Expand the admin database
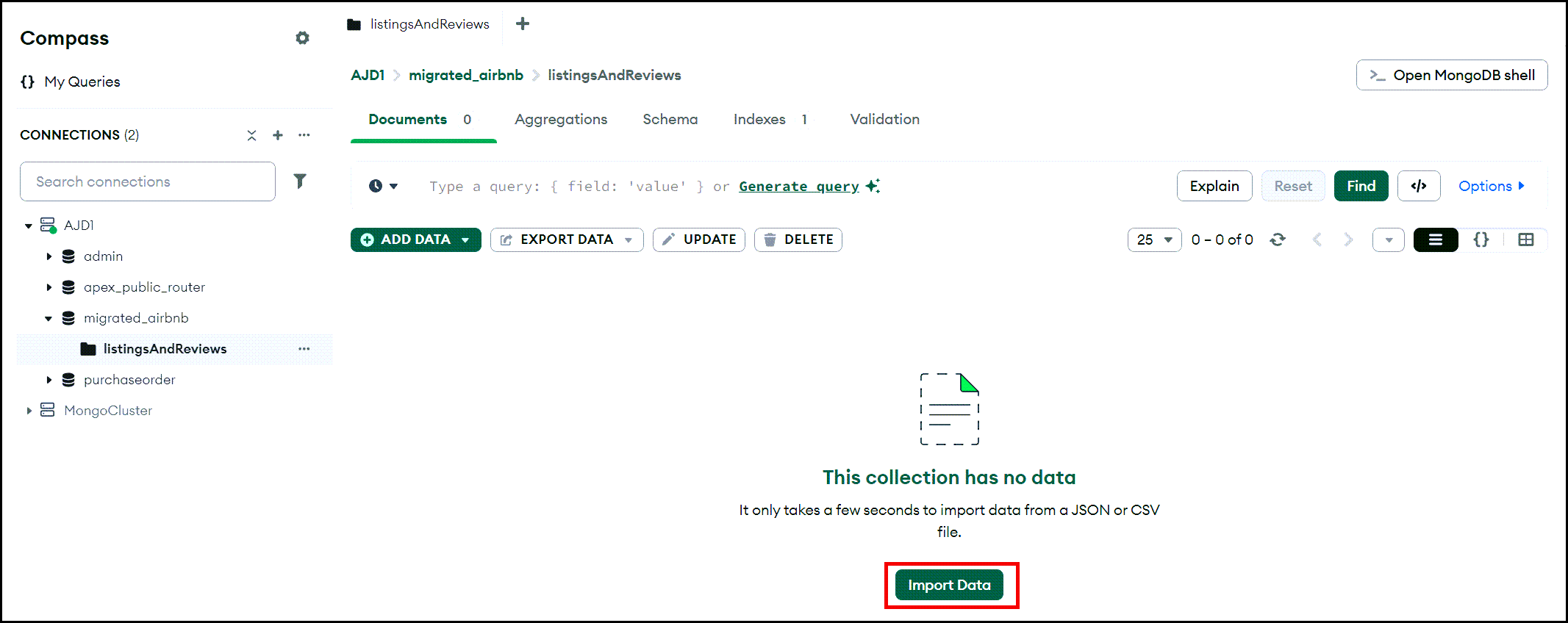The height and width of the screenshot is (623, 1568). point(49,256)
